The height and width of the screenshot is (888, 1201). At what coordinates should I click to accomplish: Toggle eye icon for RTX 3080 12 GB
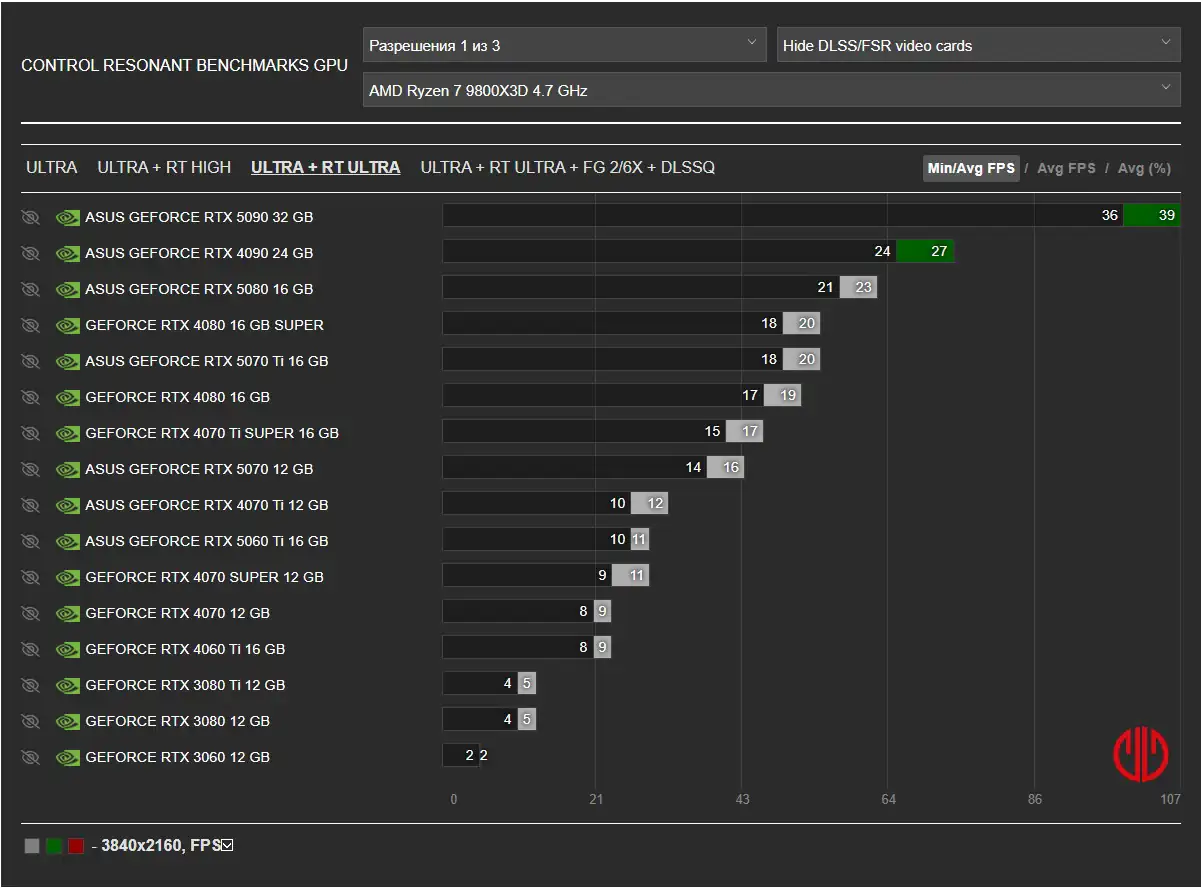tap(30, 721)
